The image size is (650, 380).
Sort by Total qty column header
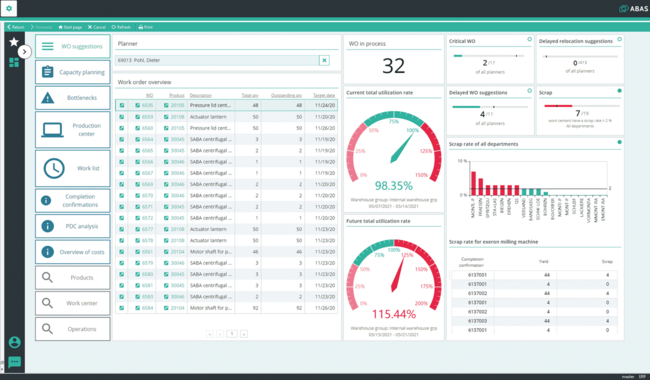point(250,95)
